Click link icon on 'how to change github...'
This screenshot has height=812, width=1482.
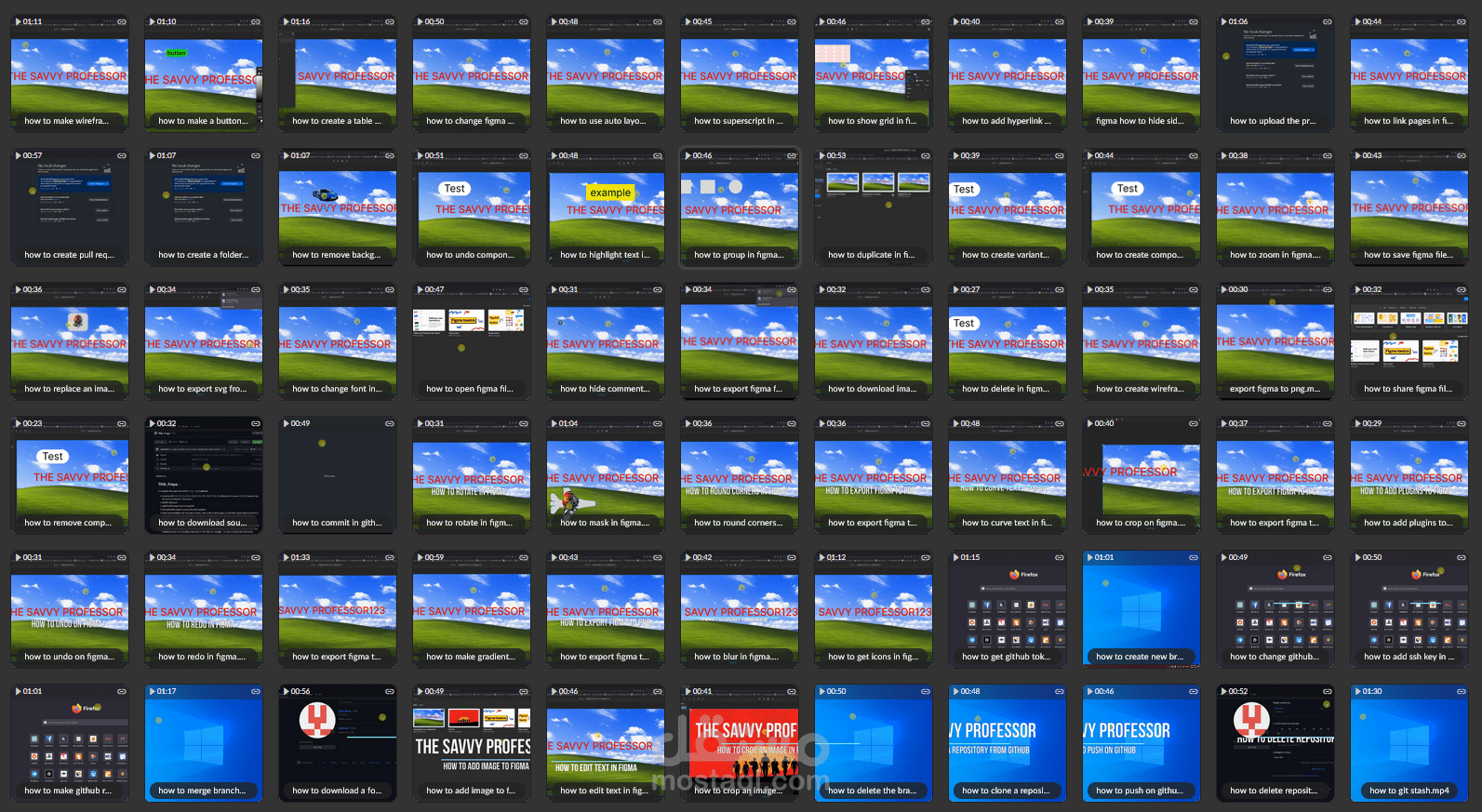pyautogui.click(x=1327, y=557)
